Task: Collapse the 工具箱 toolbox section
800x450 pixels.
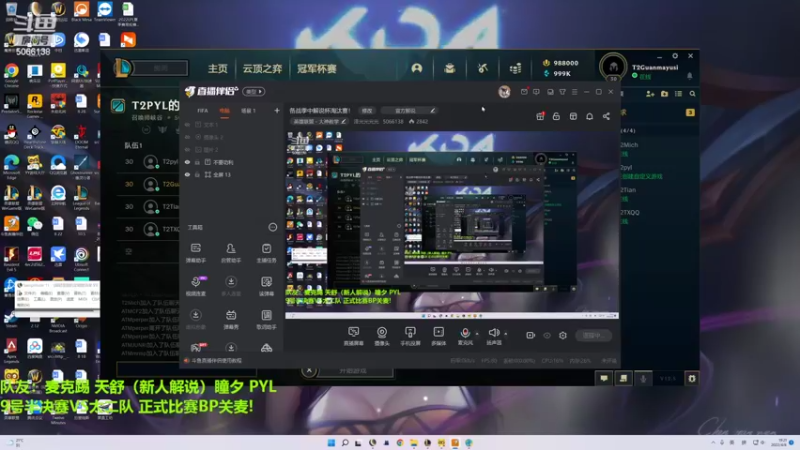Action: tap(273, 227)
